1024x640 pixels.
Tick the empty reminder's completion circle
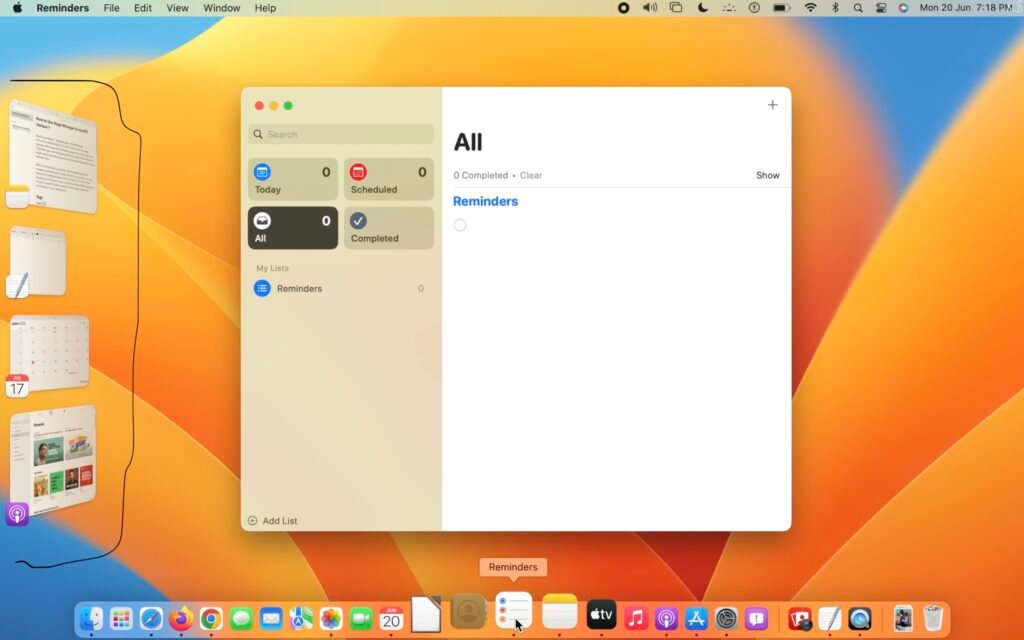pyautogui.click(x=460, y=225)
